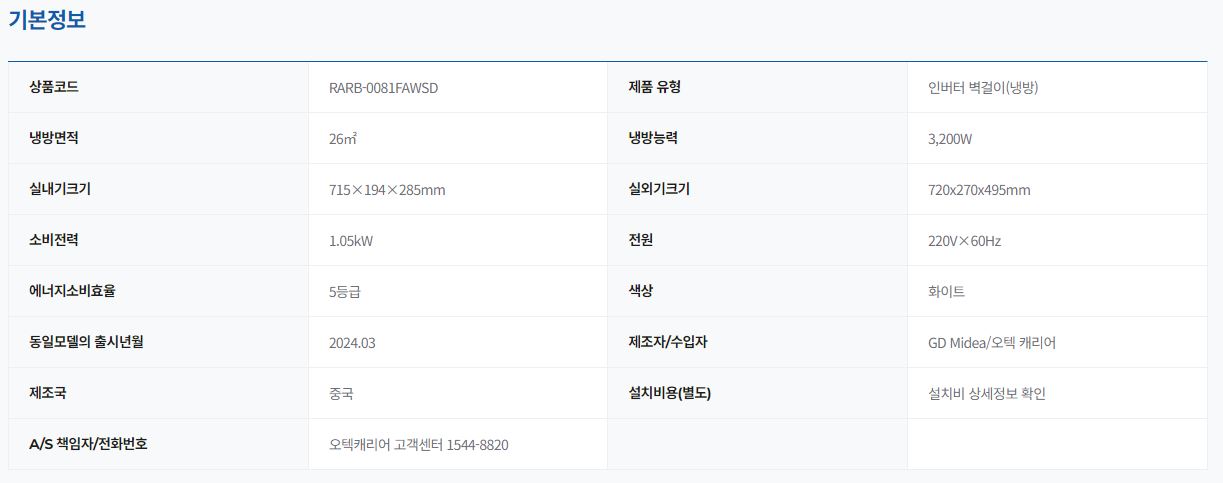Click the A/S 책임자/전화번호 label cell

click(x=89, y=444)
